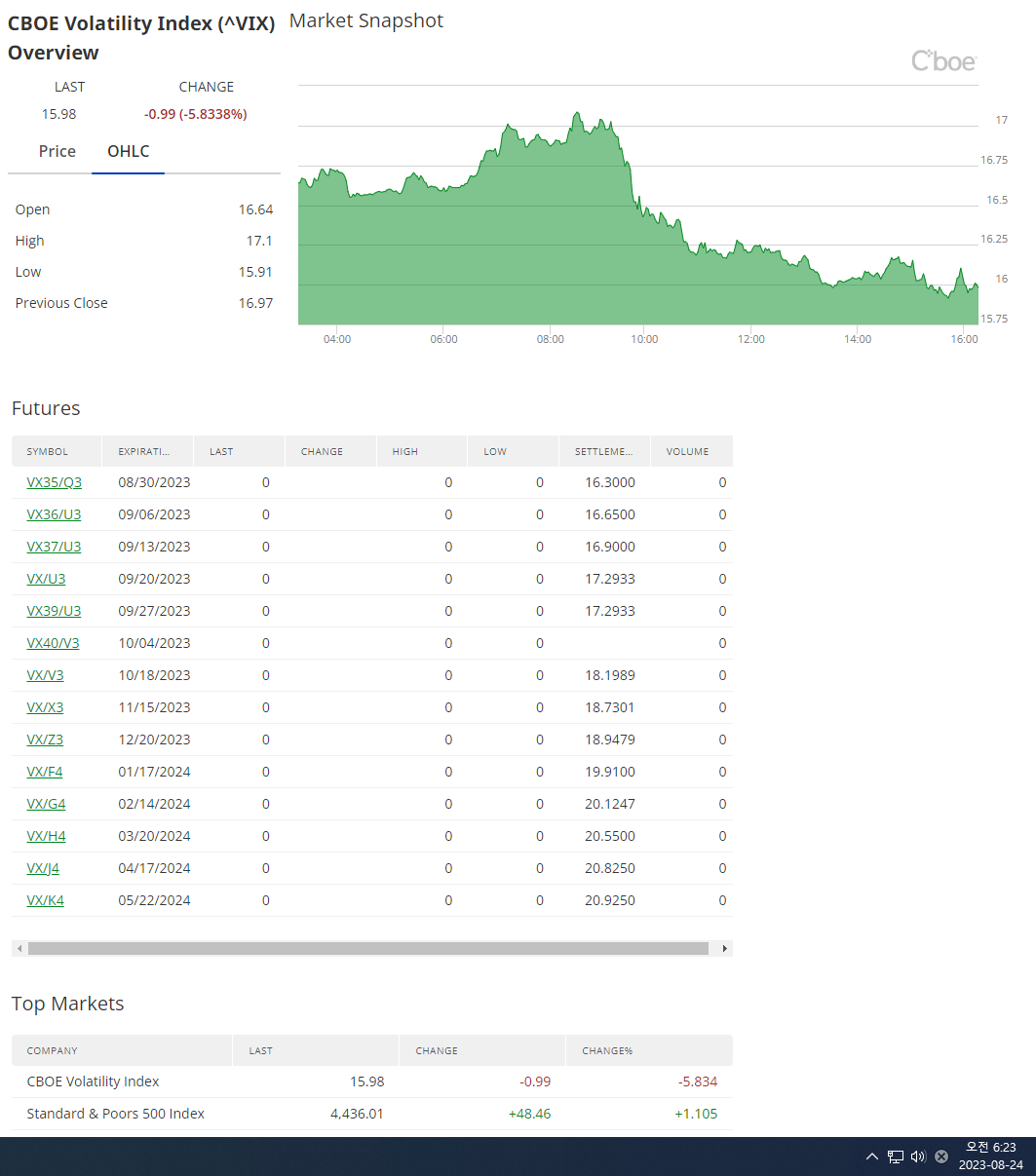Viewport: 1036px width, 1176px height.
Task: Click the CHANGE header in Top Markets
Action: point(482,1050)
